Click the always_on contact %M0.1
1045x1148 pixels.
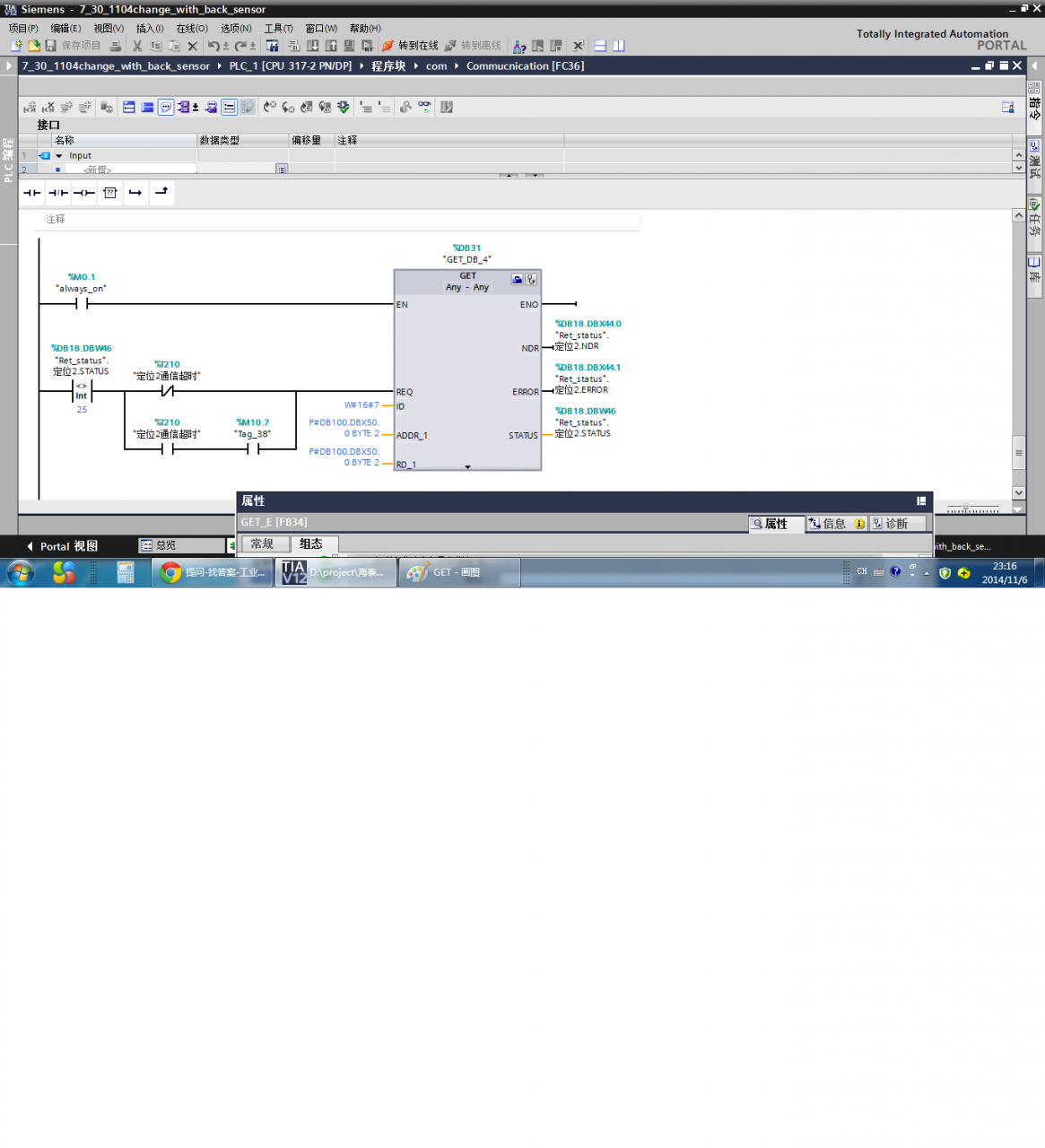(82, 304)
